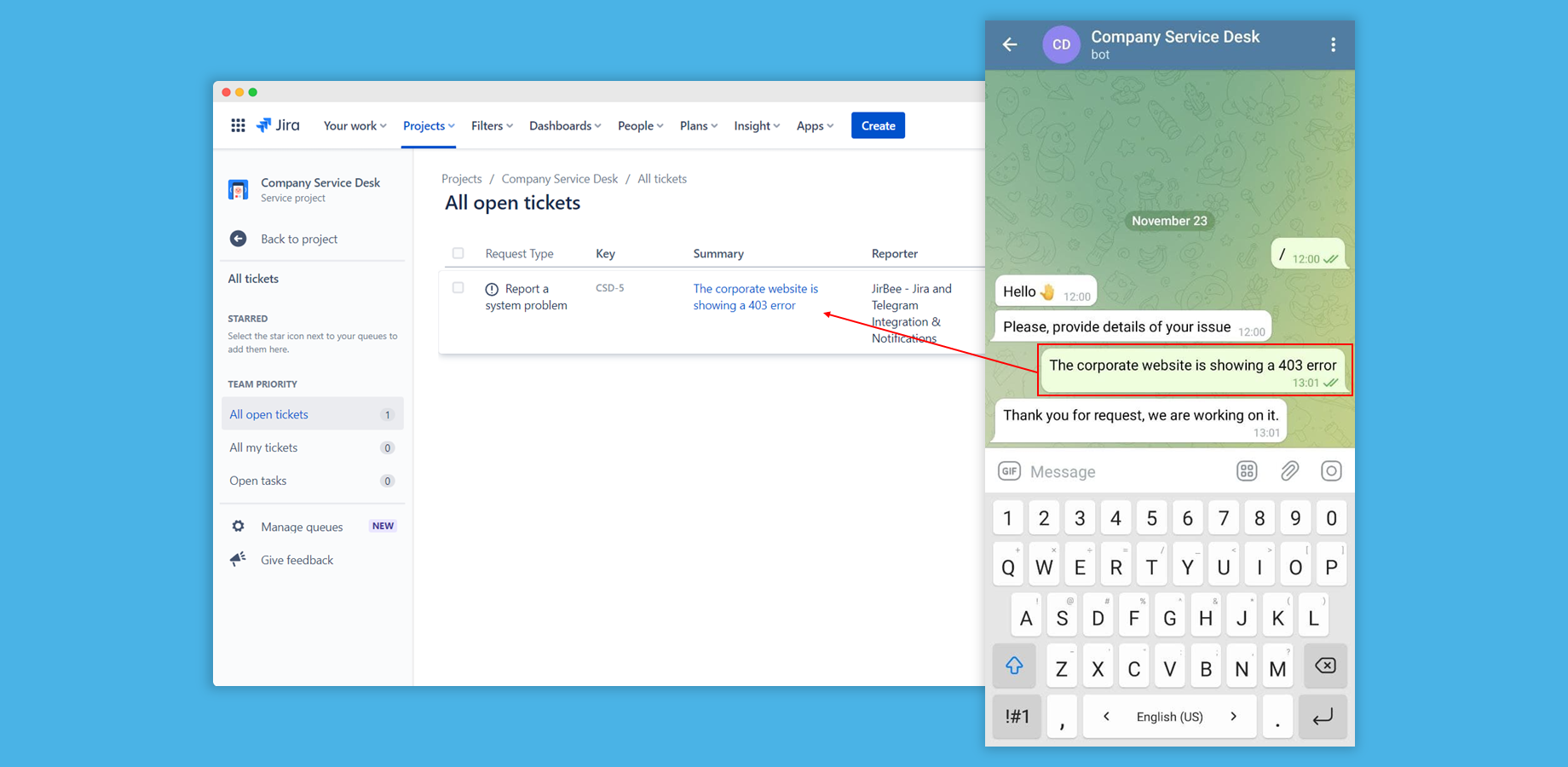Expand the People dropdown
This screenshot has height=767, width=1568.
click(x=640, y=126)
